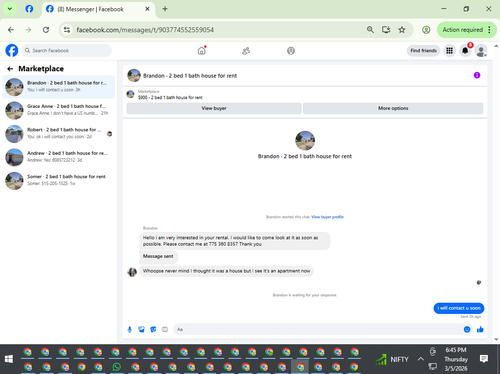The image size is (500, 374).
Task: Show hidden system tray icons
Action: point(421,359)
